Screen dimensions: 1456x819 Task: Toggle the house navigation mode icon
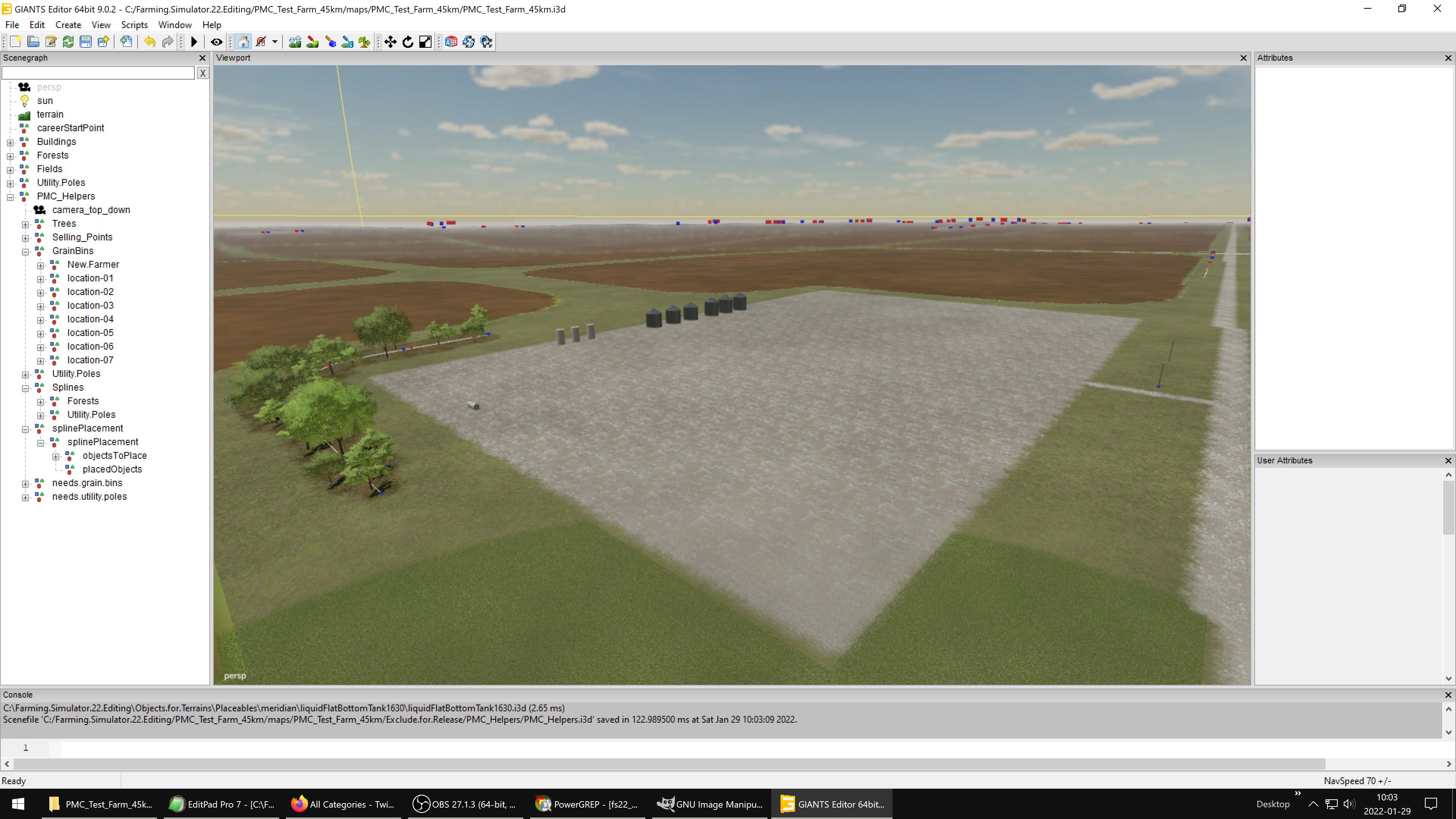click(x=243, y=42)
